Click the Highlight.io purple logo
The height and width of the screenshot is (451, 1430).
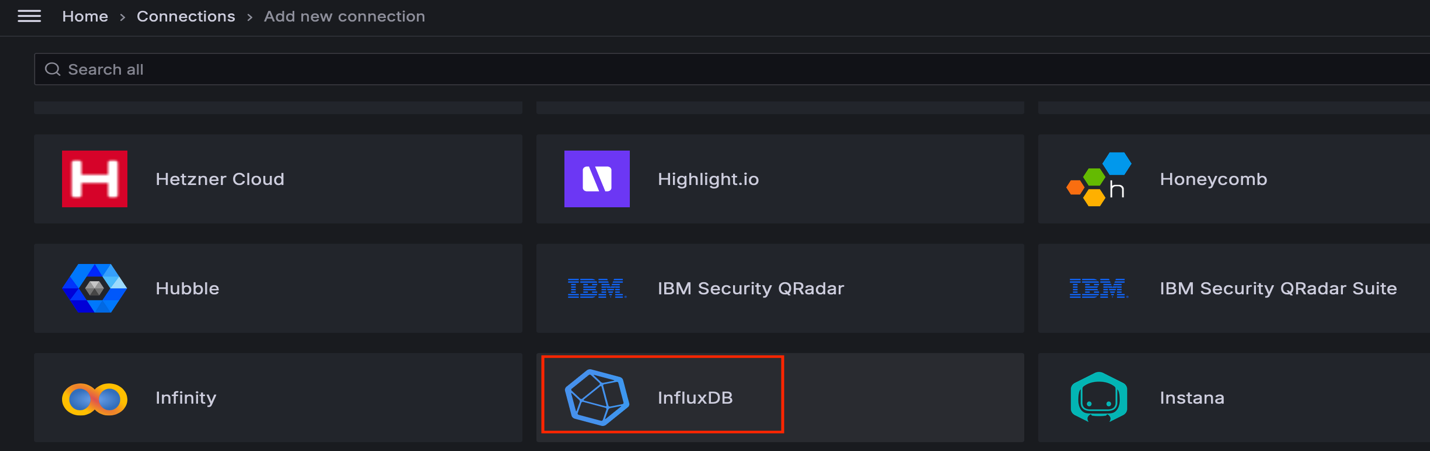click(597, 179)
